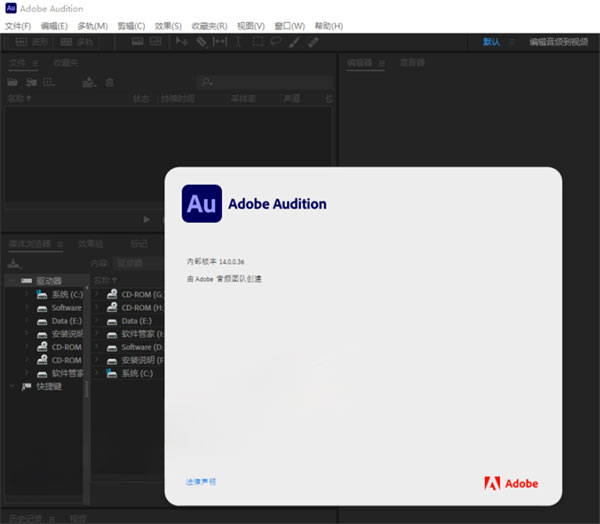Select the Slip tool
This screenshot has width=600, height=524.
click(220, 42)
